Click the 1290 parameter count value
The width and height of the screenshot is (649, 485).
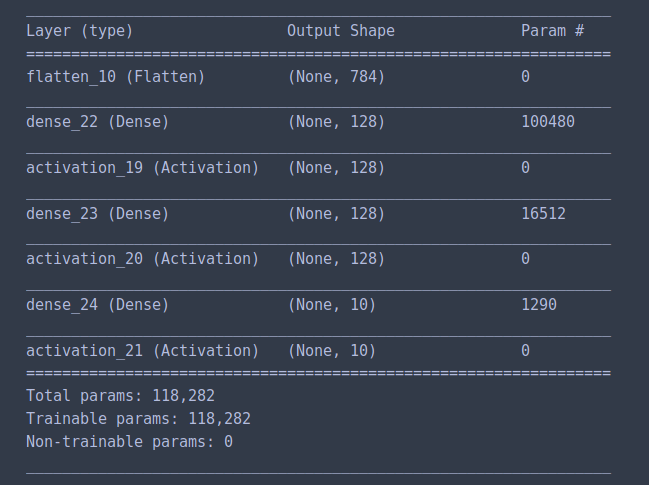539,305
